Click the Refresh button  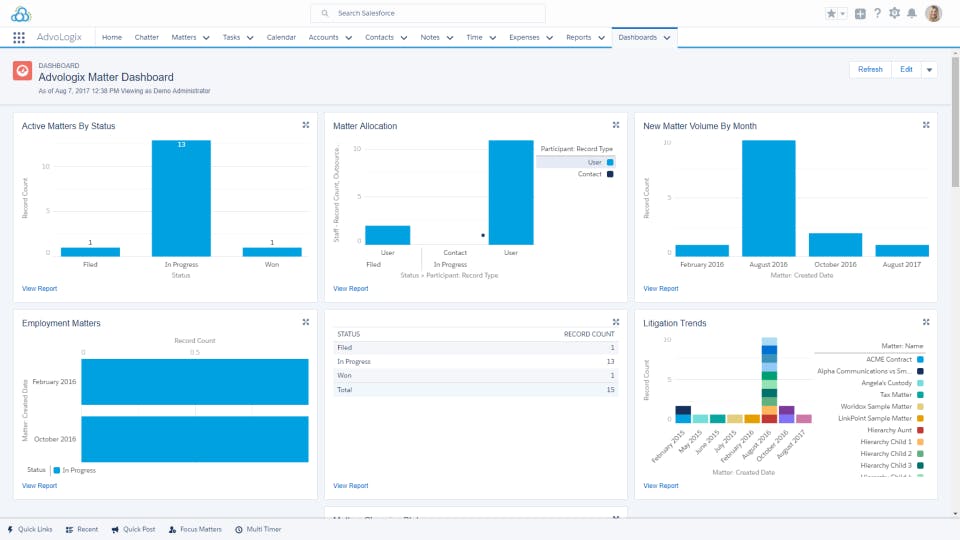(870, 70)
